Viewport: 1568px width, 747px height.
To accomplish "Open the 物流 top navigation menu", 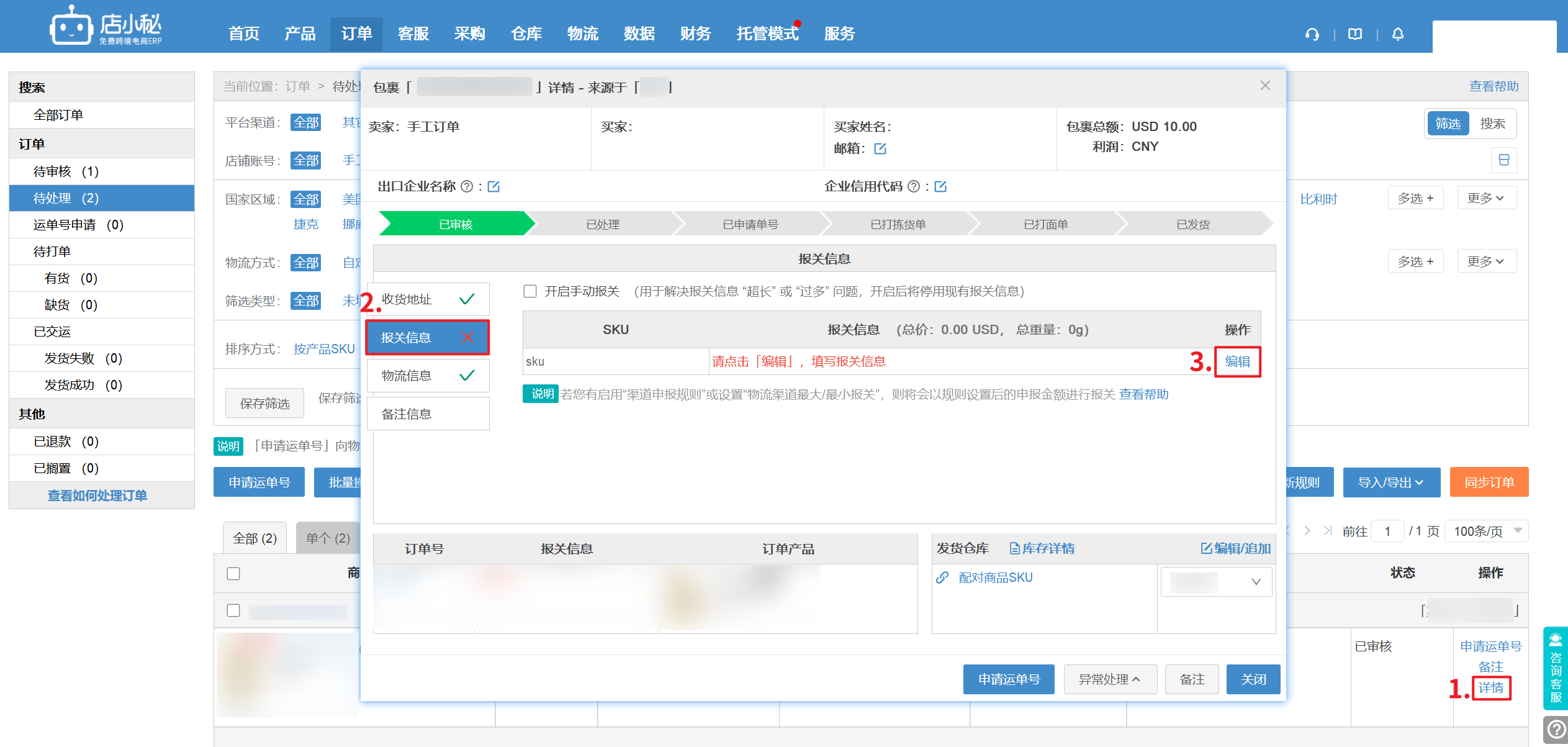I will (x=582, y=34).
